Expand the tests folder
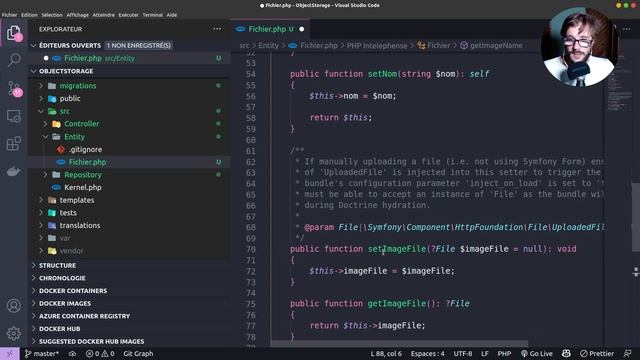The image size is (640, 360). point(41,213)
